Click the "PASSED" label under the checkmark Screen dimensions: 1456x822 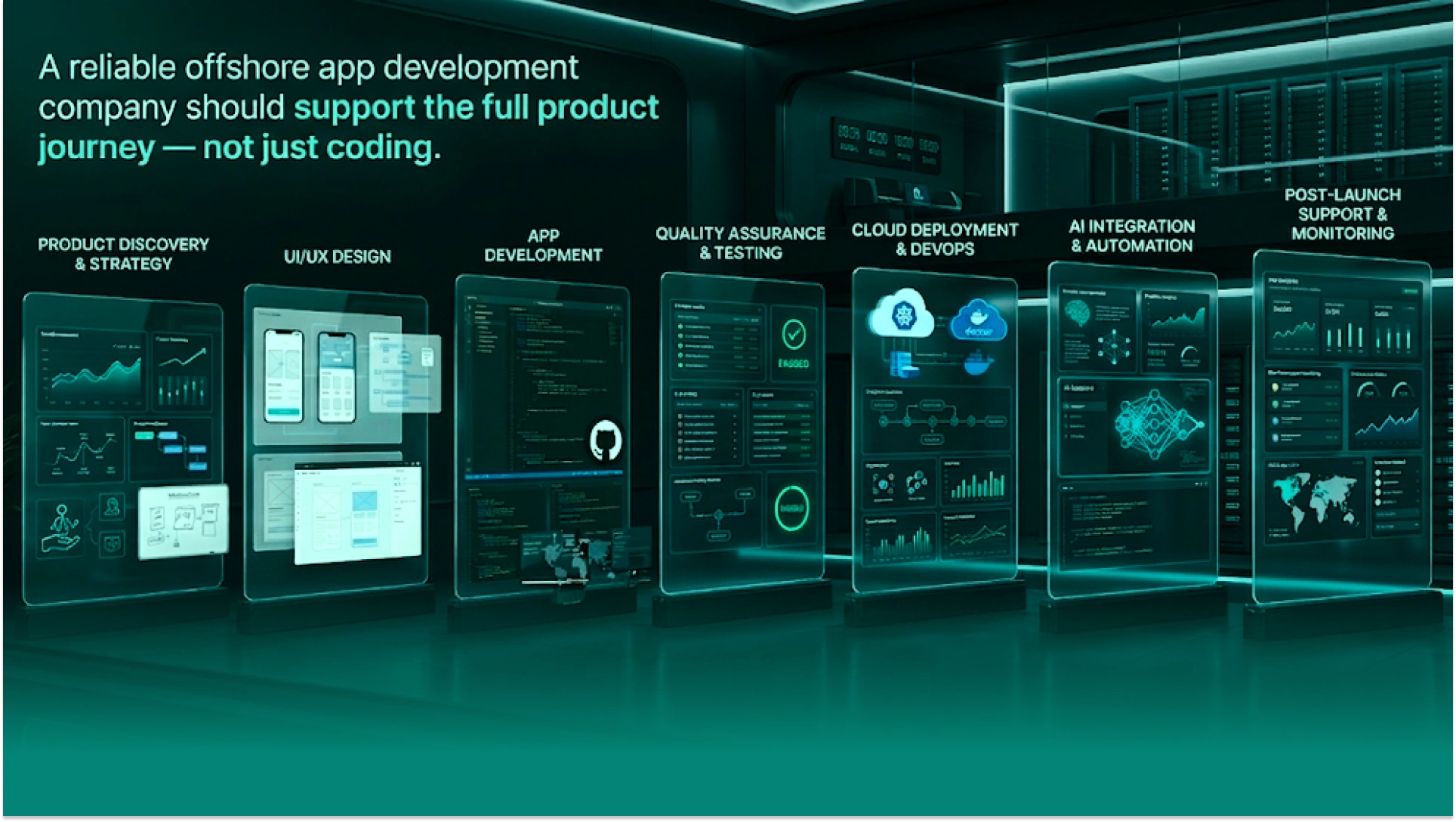[793, 363]
